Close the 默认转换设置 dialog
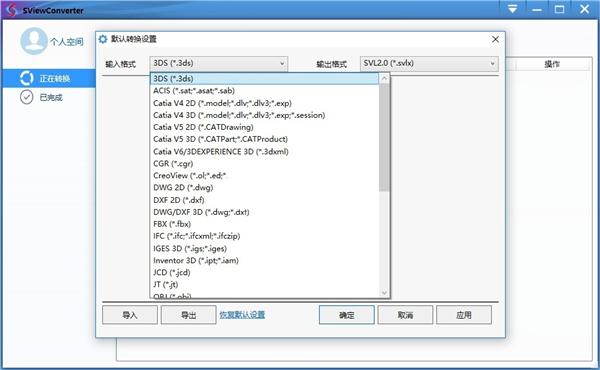The width and height of the screenshot is (600, 370). tap(495, 39)
